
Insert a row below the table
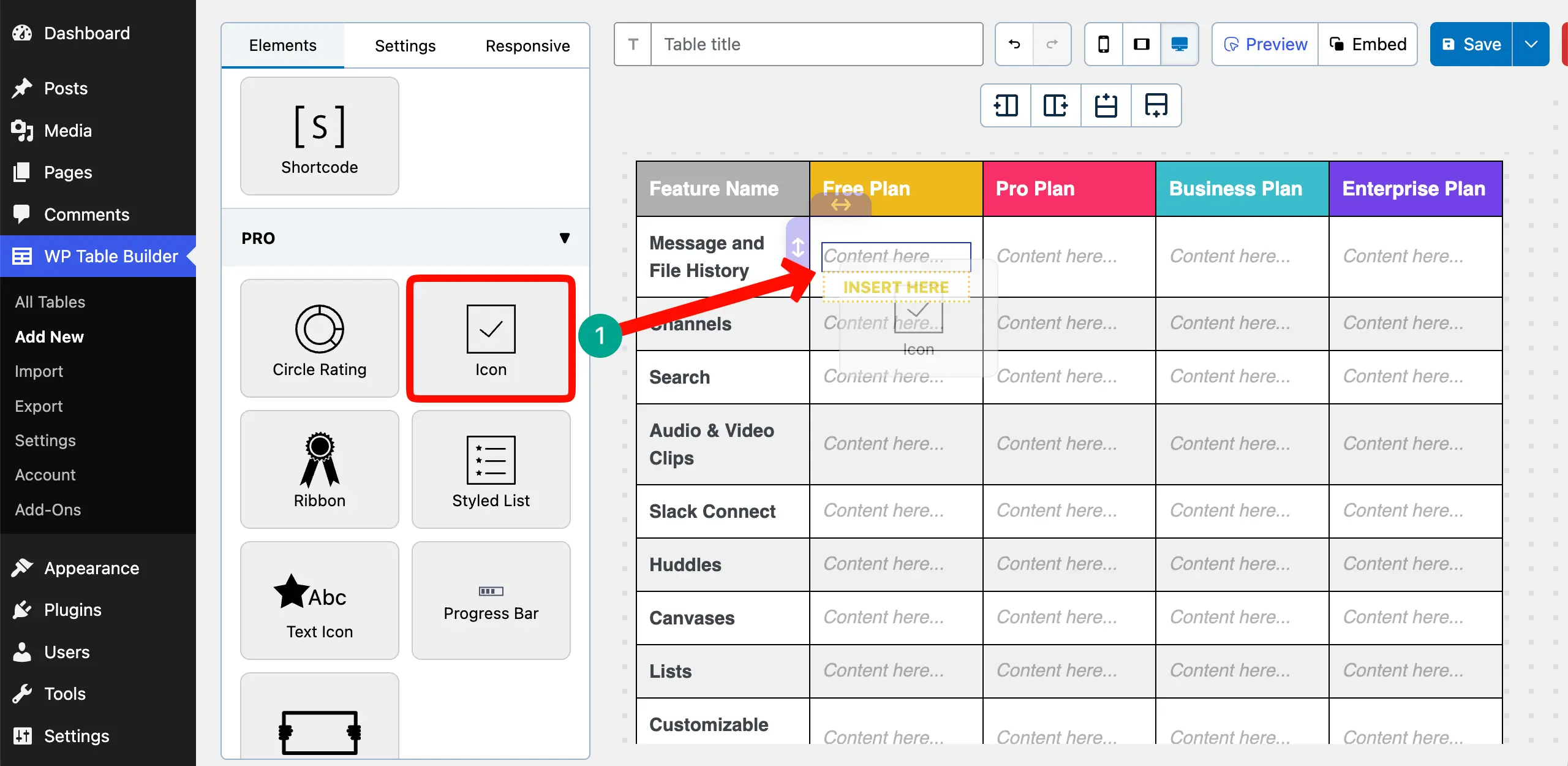click(x=1156, y=105)
